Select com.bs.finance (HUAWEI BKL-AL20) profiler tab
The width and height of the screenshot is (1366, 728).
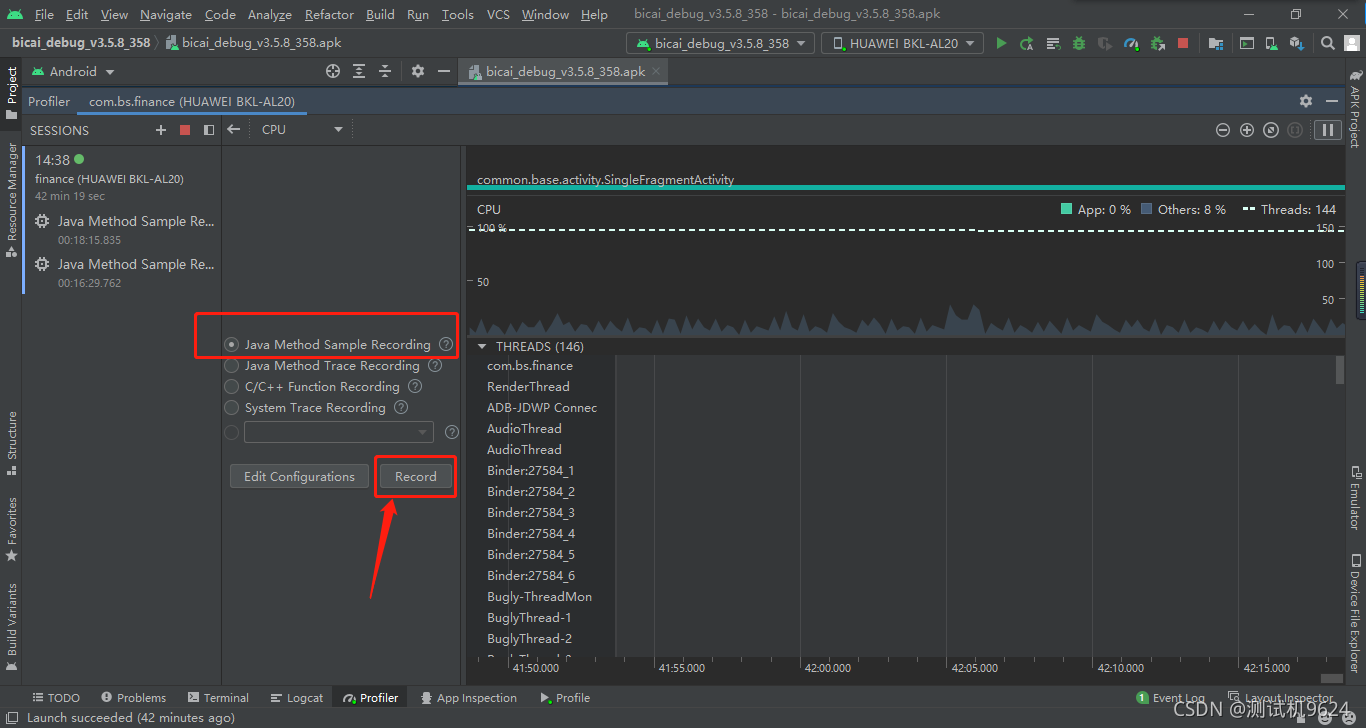point(192,101)
